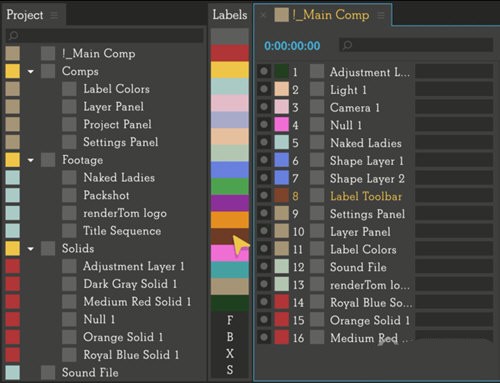Viewport: 500px width, 383px height.
Task: Click the composition icon of !_Main Comp in Project
Action: 48,53
